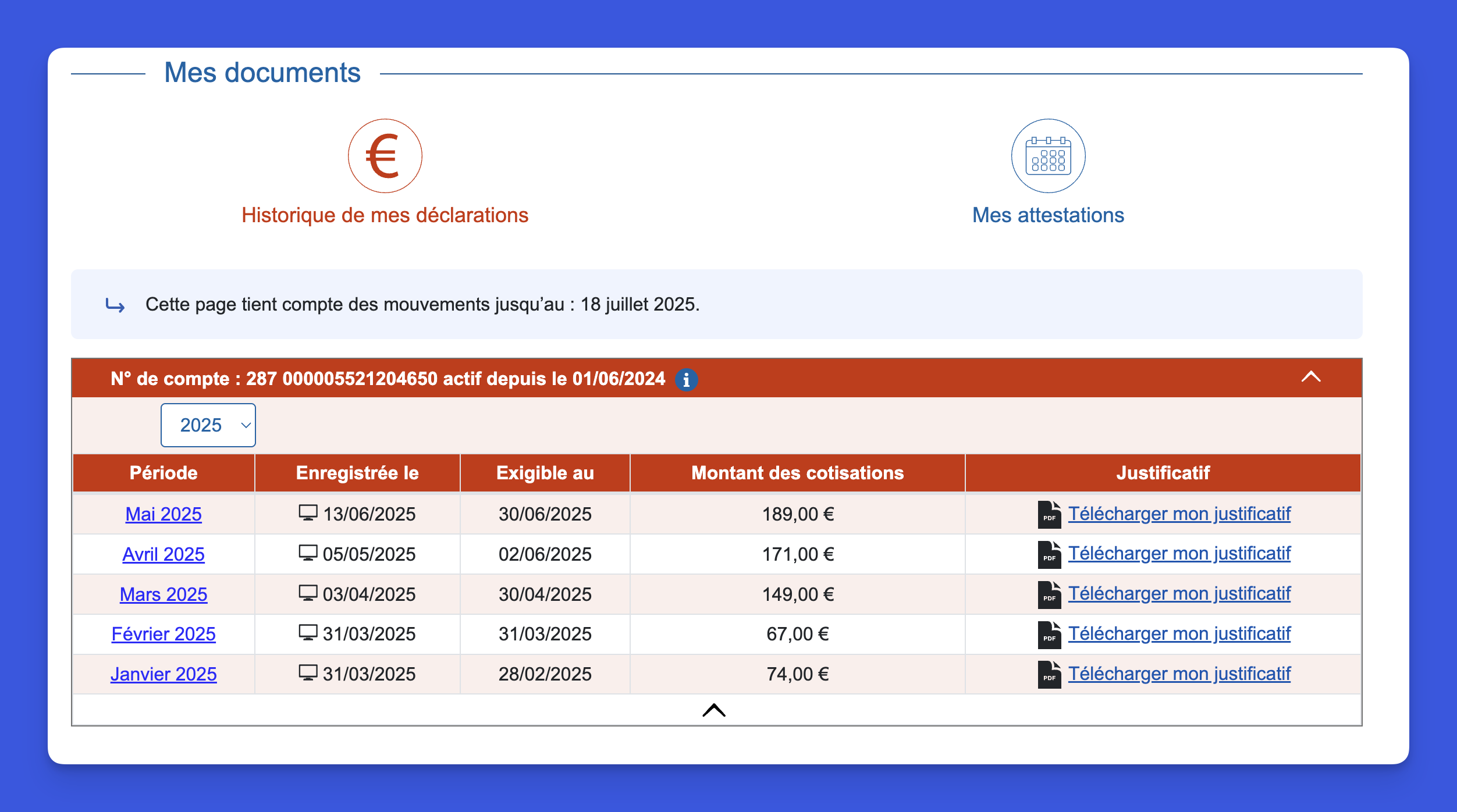1457x812 pixels.
Task: Click the PDF icon in the Mai 2025 row
Action: tap(1049, 514)
